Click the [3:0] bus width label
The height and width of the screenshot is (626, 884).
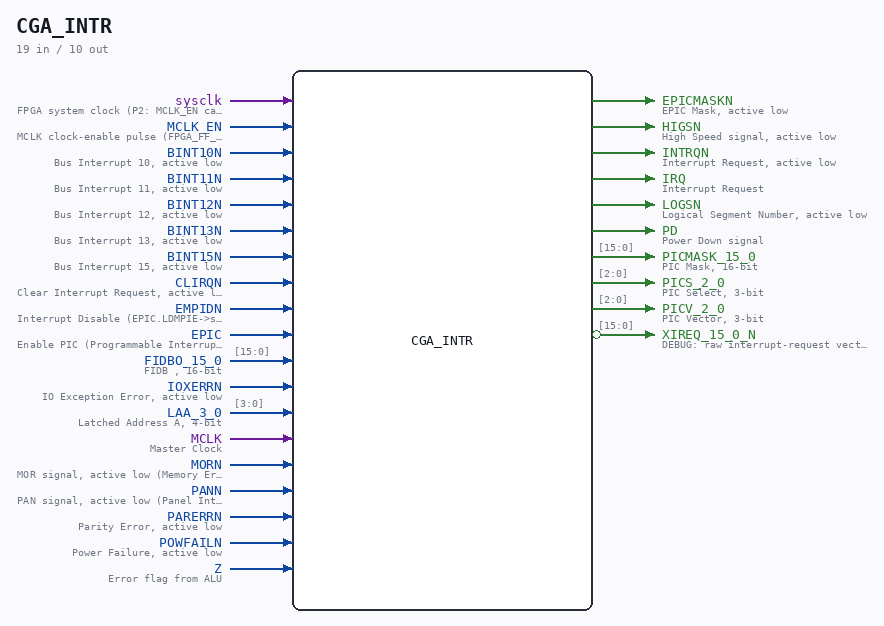249,403
